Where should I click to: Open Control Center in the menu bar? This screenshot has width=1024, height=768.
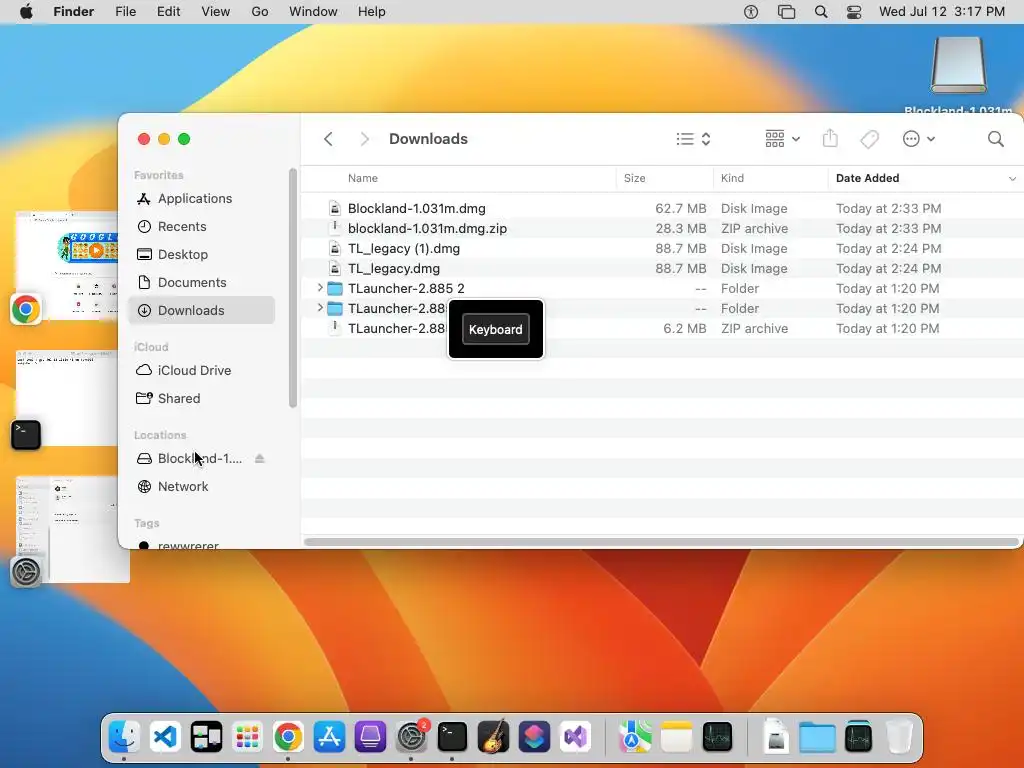pyautogui.click(x=854, y=12)
